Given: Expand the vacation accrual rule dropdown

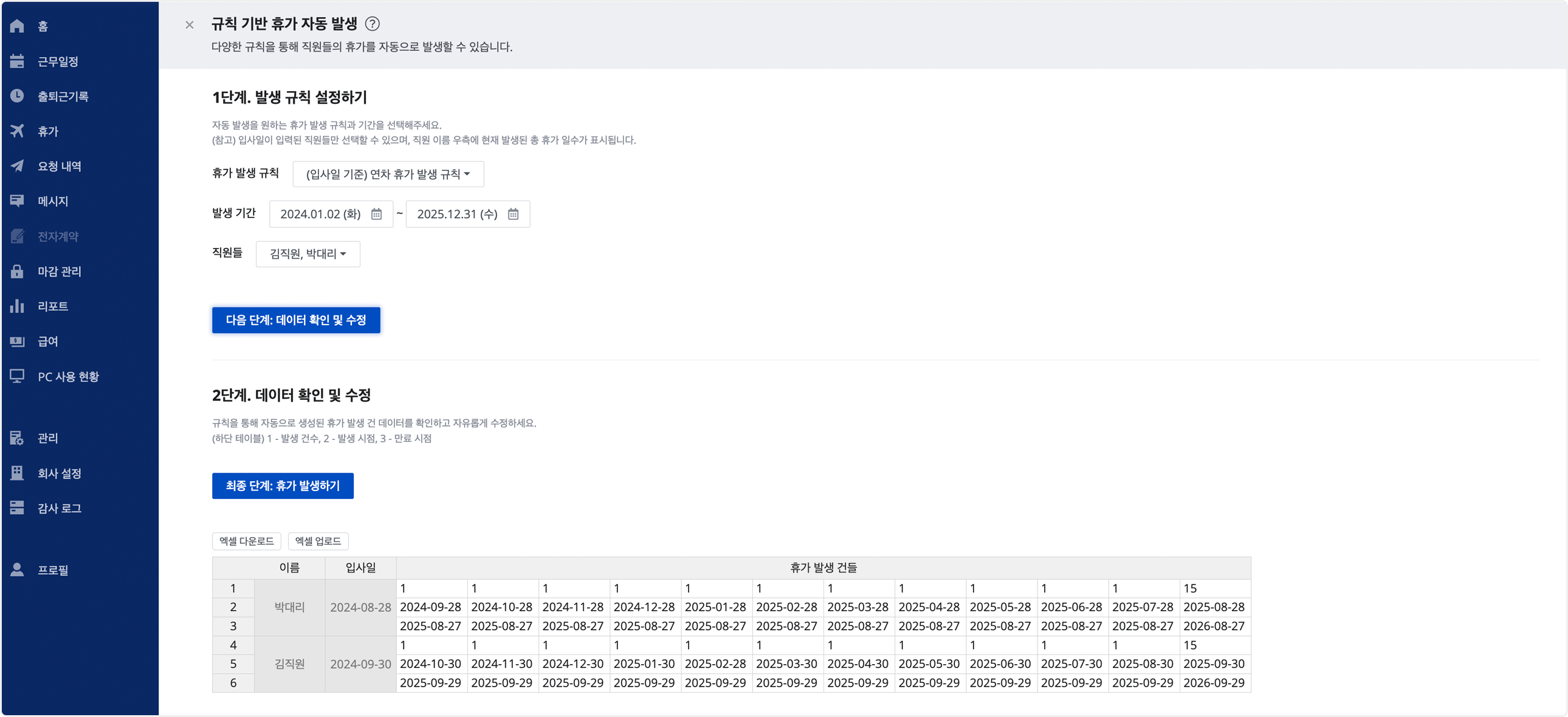Looking at the screenshot, I should [x=388, y=174].
